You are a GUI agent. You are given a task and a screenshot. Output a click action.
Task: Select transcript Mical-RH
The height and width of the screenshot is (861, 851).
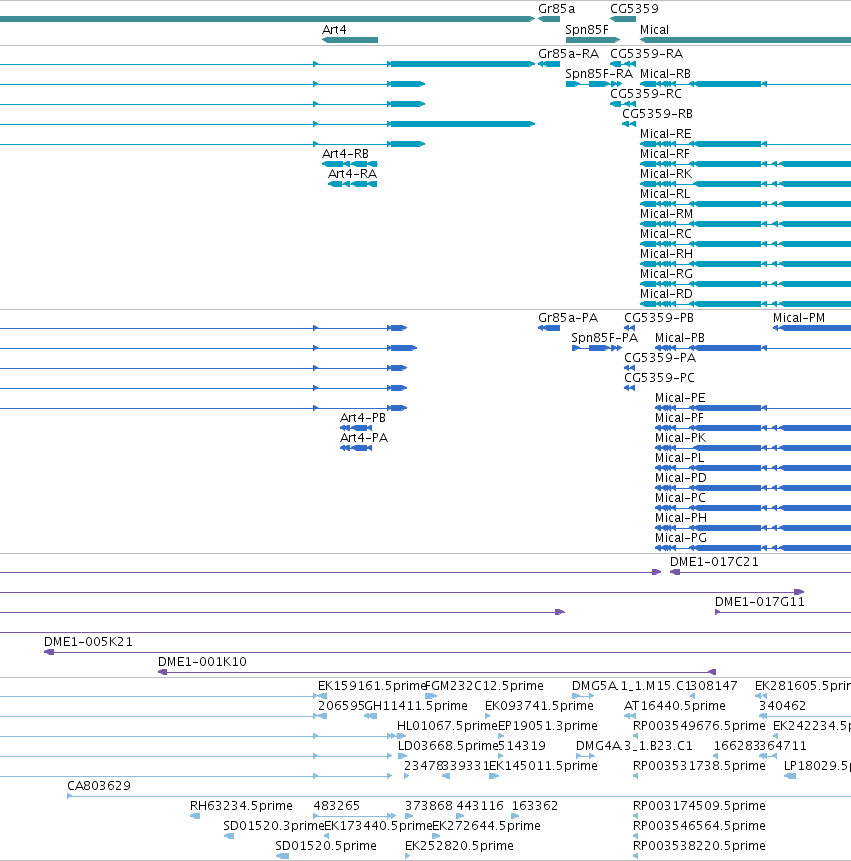(x=666, y=254)
